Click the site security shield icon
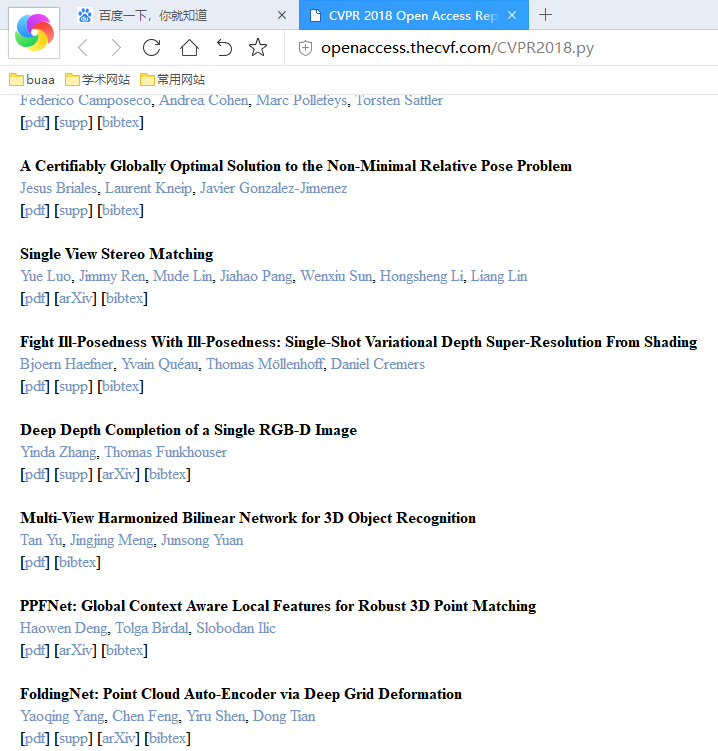 pyautogui.click(x=305, y=48)
